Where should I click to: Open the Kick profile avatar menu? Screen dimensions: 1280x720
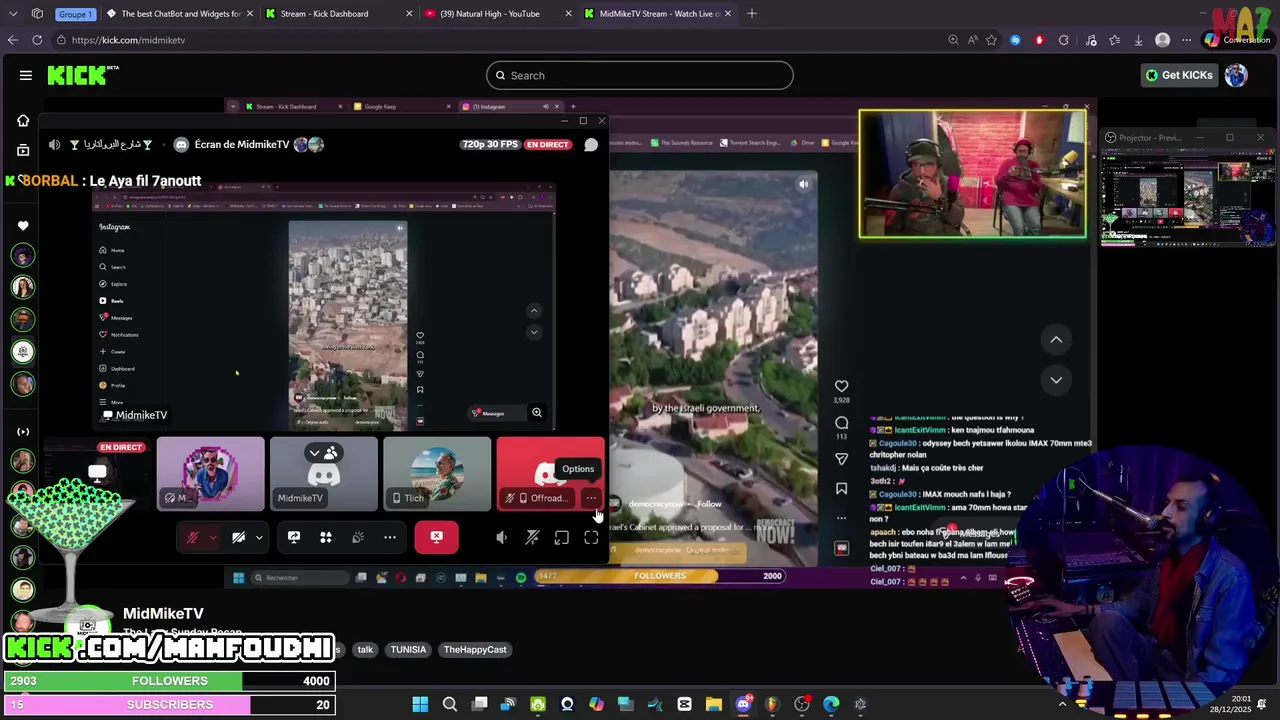click(x=1236, y=75)
